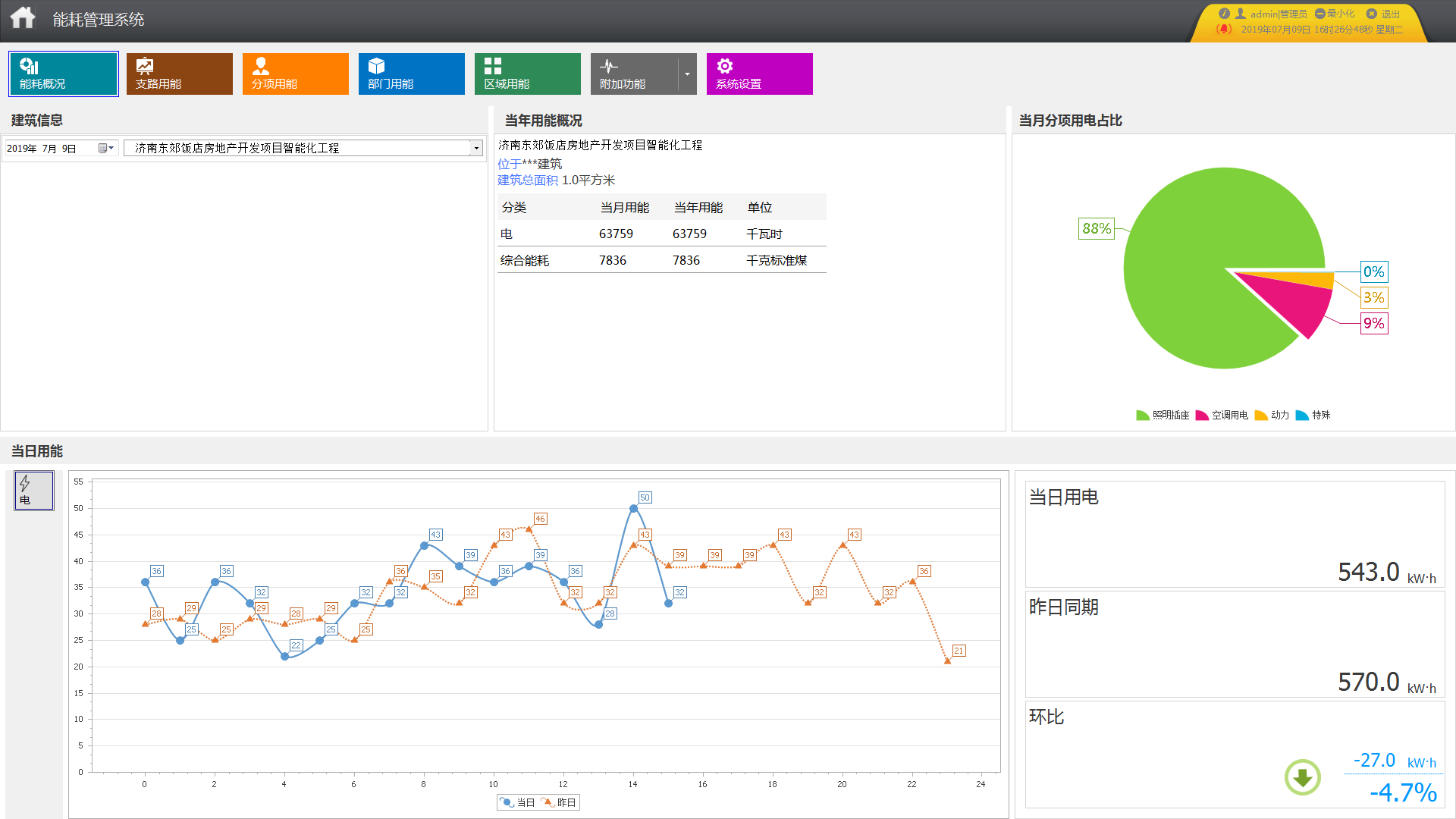Open the date picker calendar dropdown
1456x819 pixels.
105,148
